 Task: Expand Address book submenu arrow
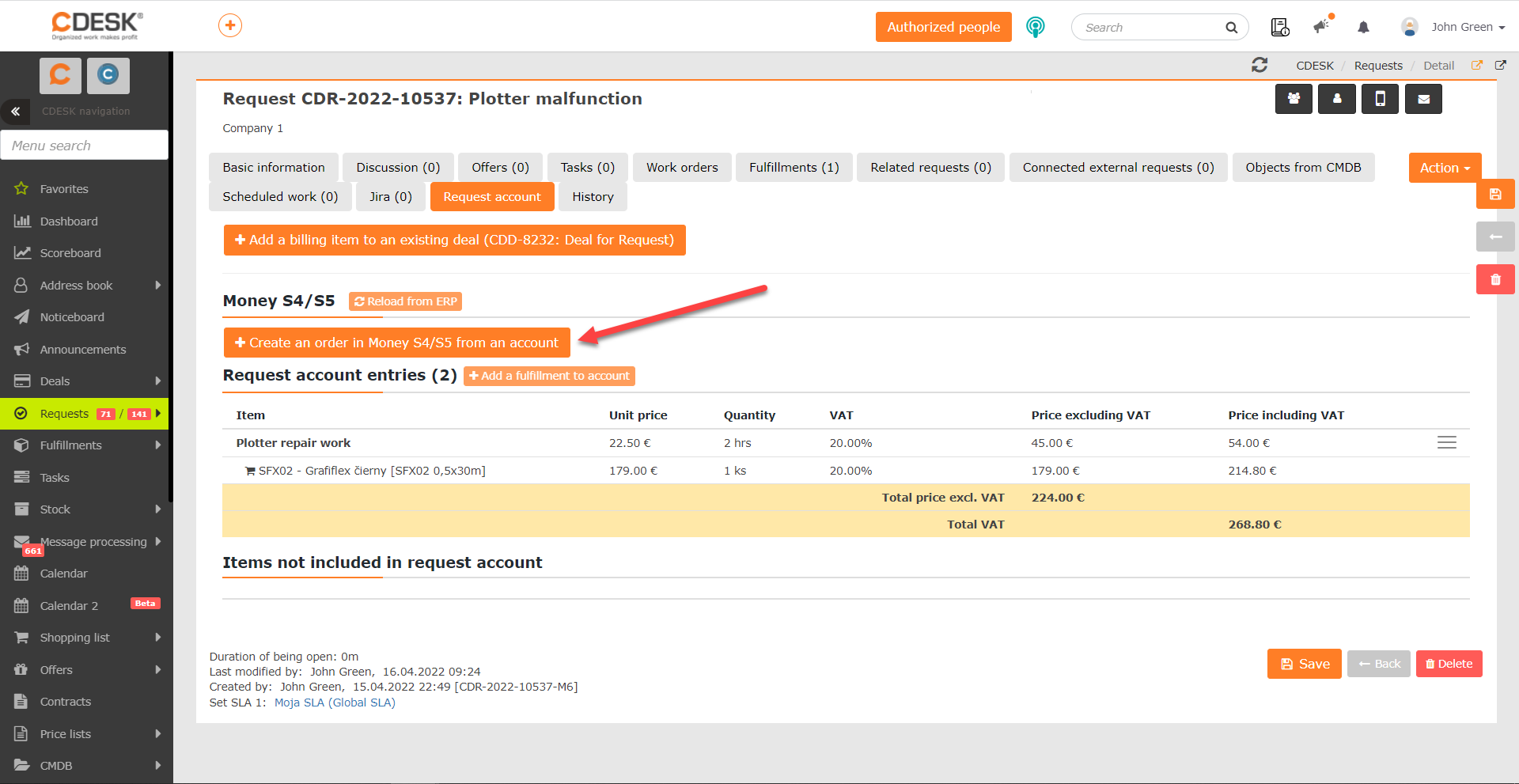click(x=158, y=285)
